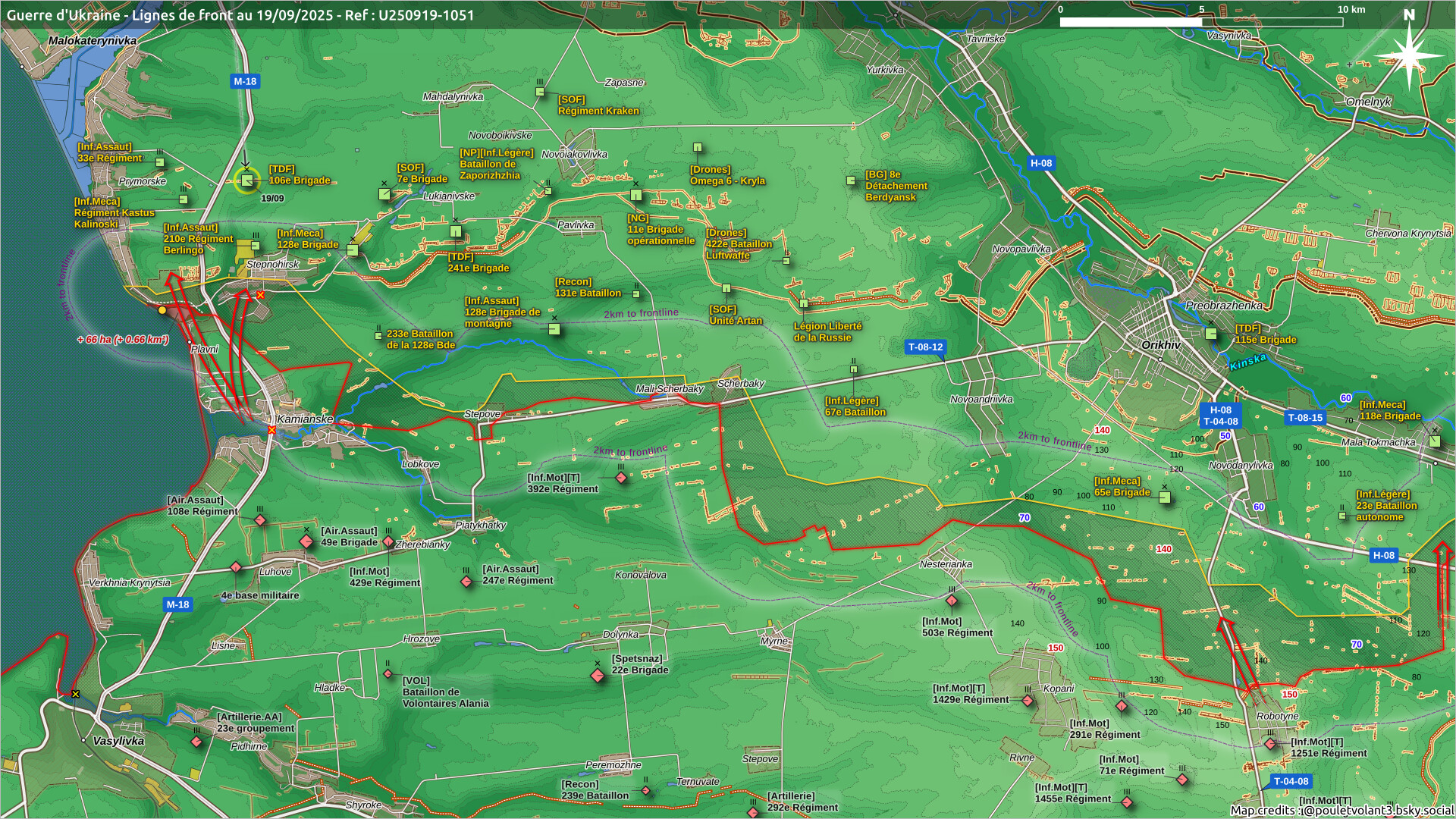Click the +66 ha area gain label
The width and height of the screenshot is (1456, 819).
[123, 340]
